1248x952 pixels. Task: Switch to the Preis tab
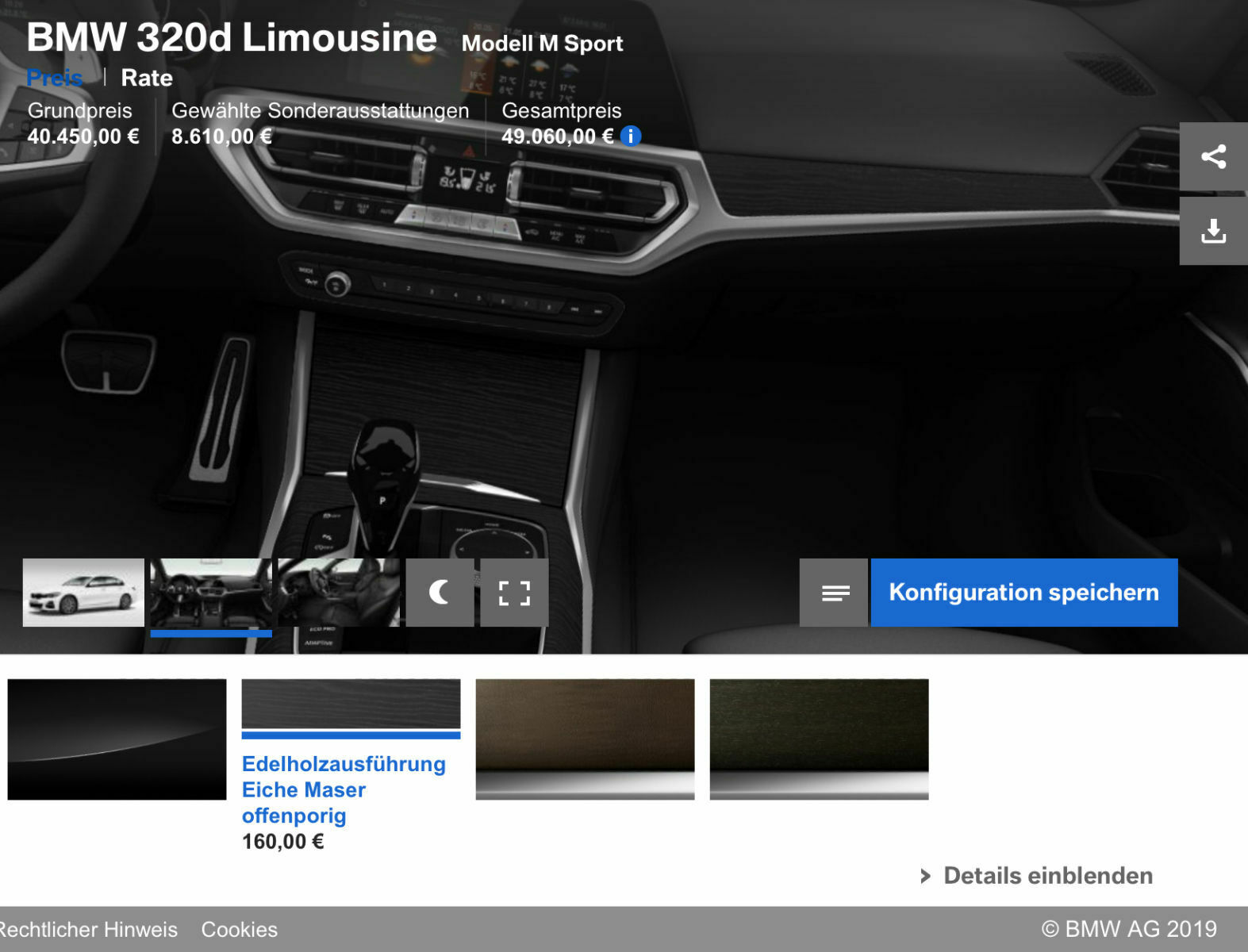[55, 78]
